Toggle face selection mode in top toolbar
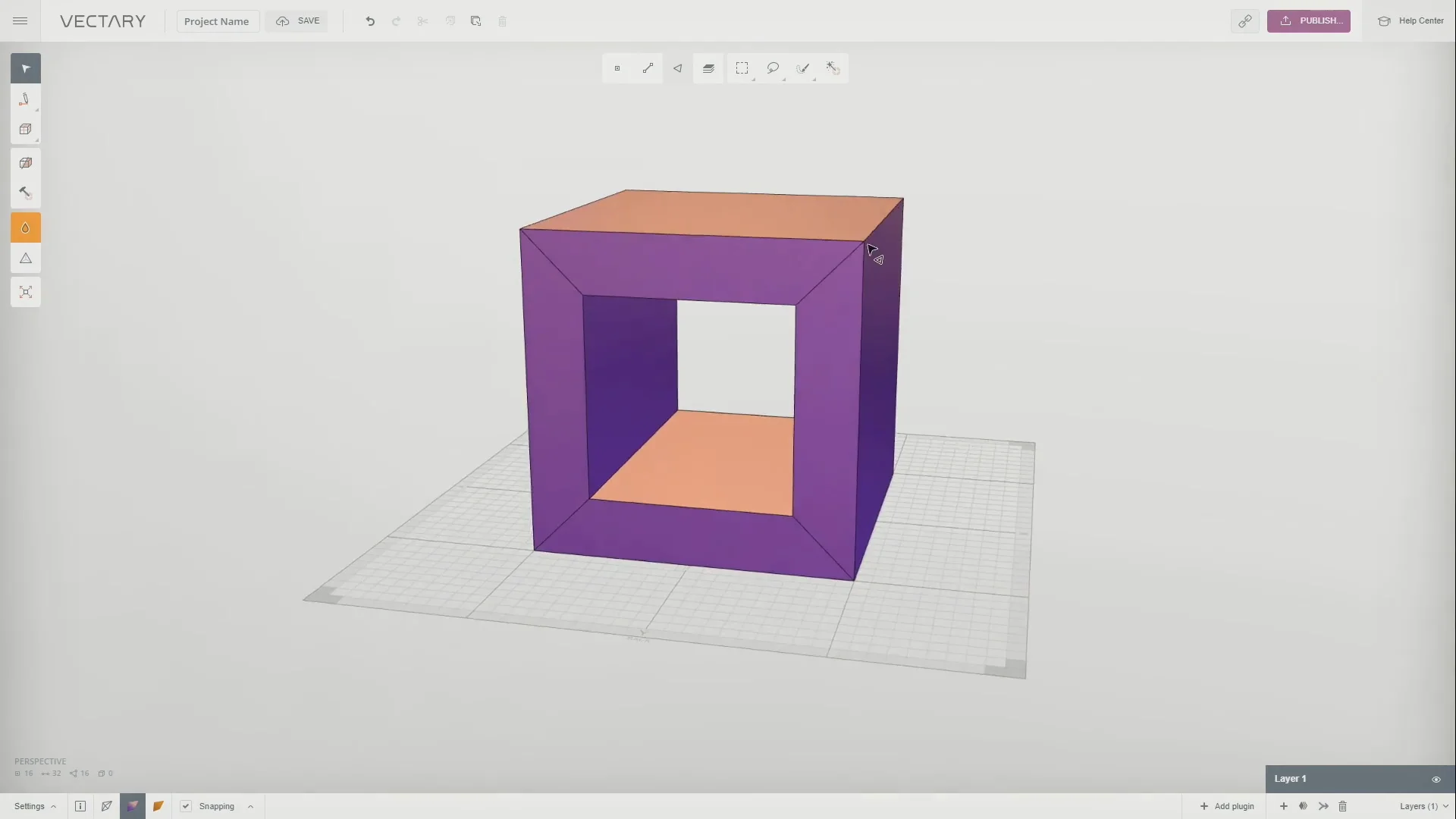The height and width of the screenshot is (819, 1456). point(678,68)
